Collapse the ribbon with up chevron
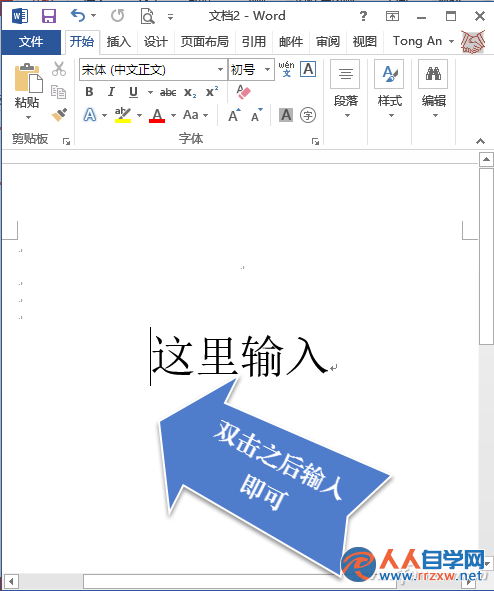494x591 pixels. [x=480, y=141]
